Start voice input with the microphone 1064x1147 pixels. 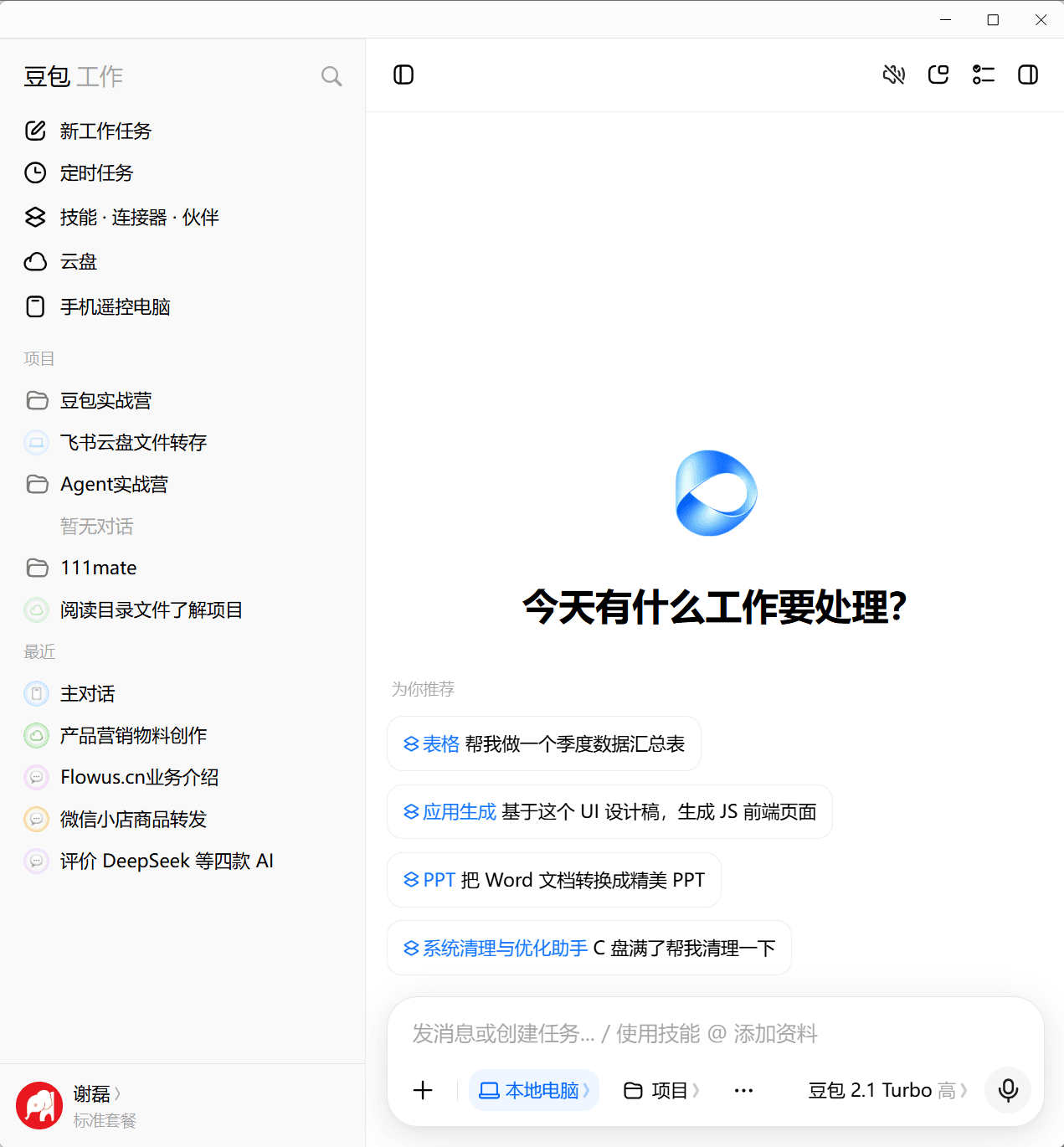coord(1008,1090)
